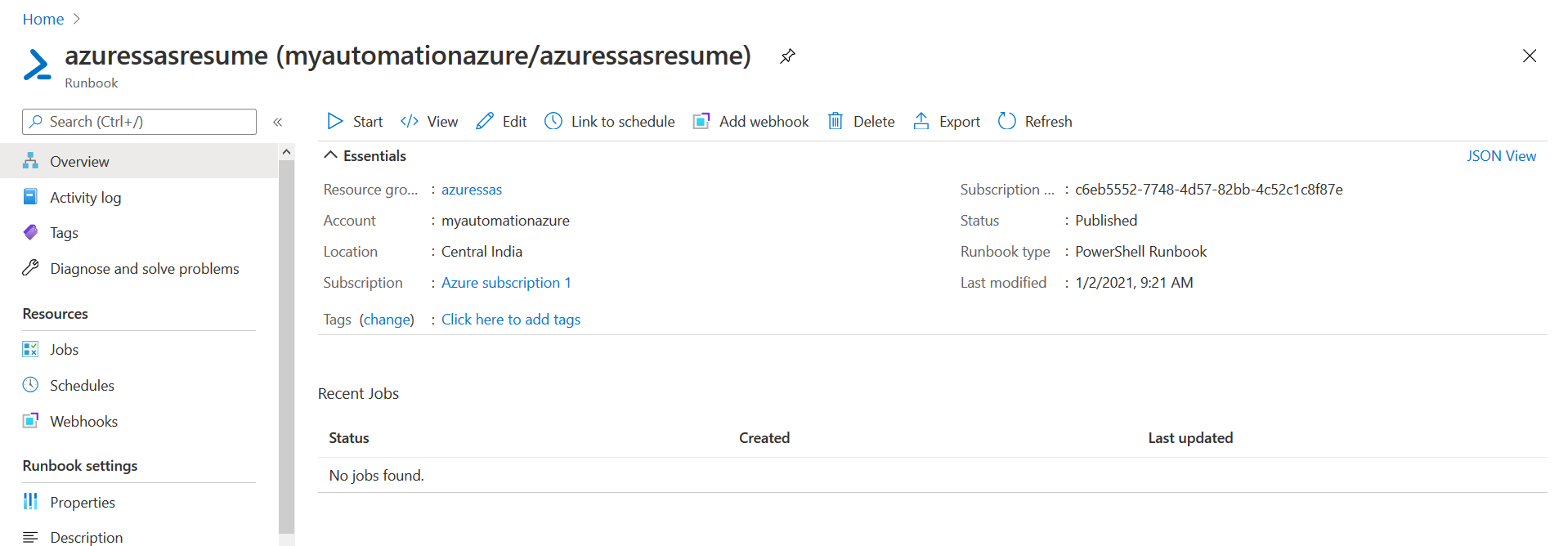The width and height of the screenshot is (1568, 546).
Task: Click the Refresh circular arrow icon
Action: tap(1007, 121)
